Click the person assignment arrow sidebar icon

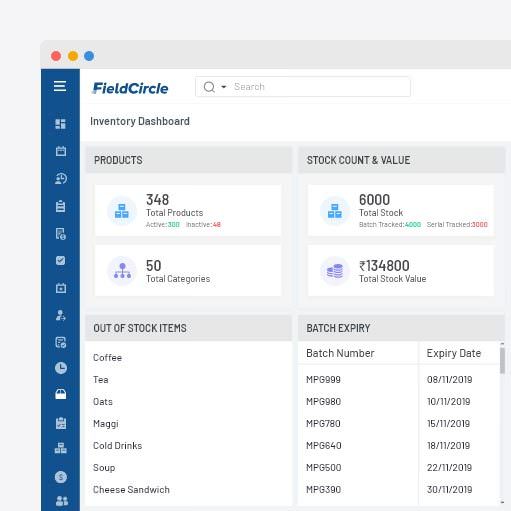click(x=61, y=315)
